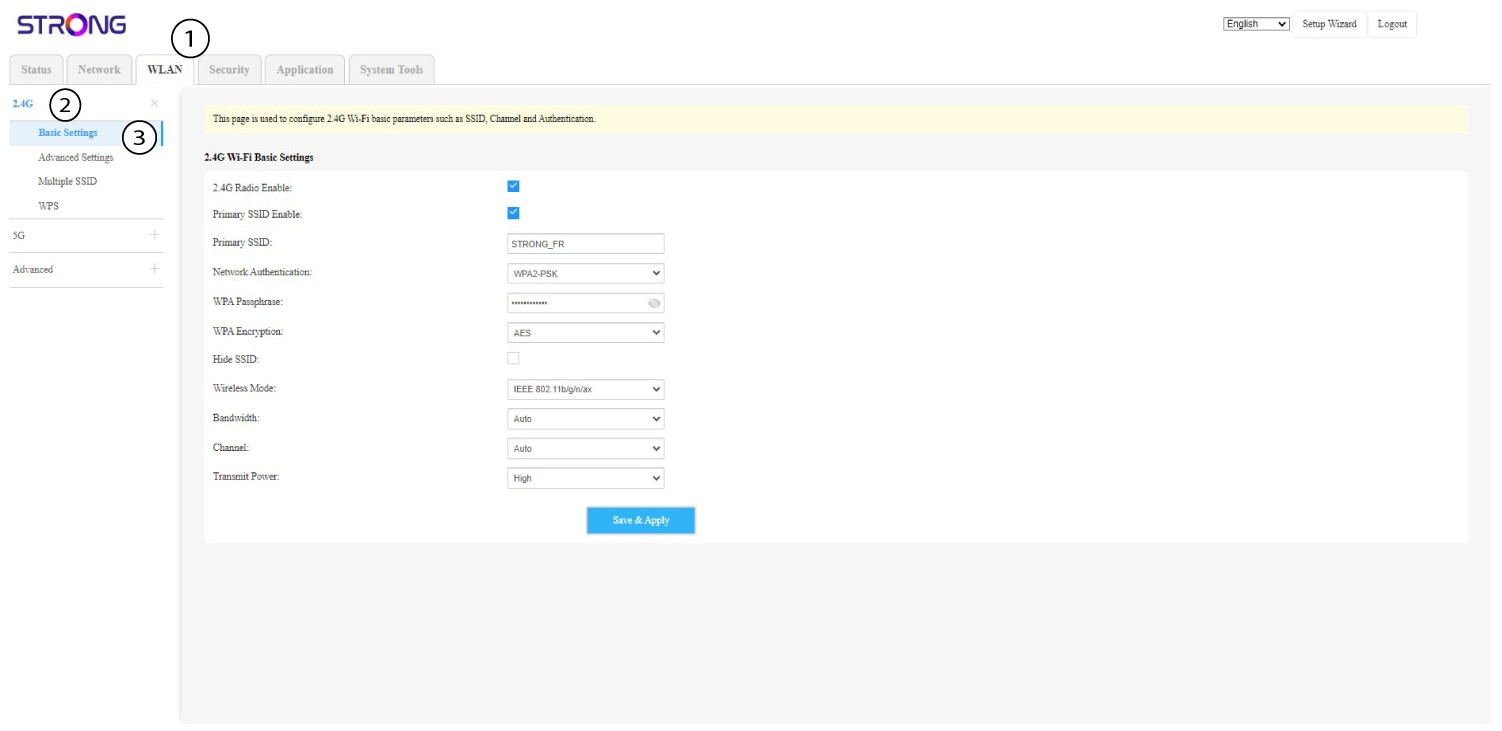Screen dimensions: 1502x731
Task: Open Multiple SSID settings
Action: [67, 182]
